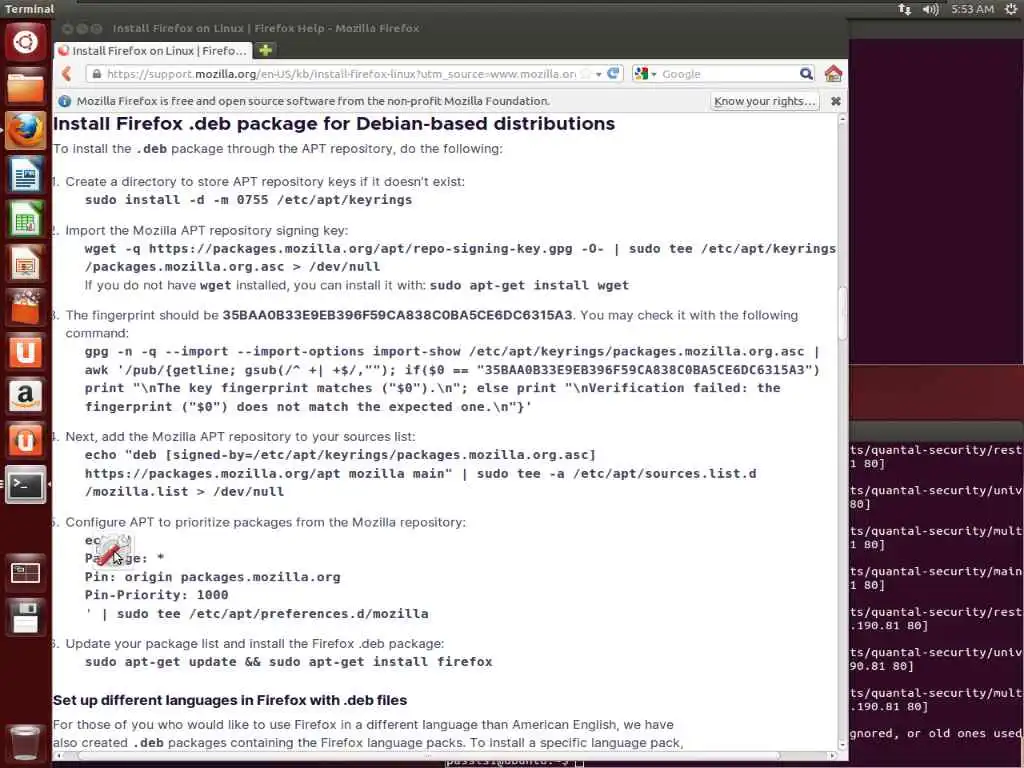Open the floppy drive launcher icon
Viewport: 1024px width, 768px height.
[x=25, y=618]
